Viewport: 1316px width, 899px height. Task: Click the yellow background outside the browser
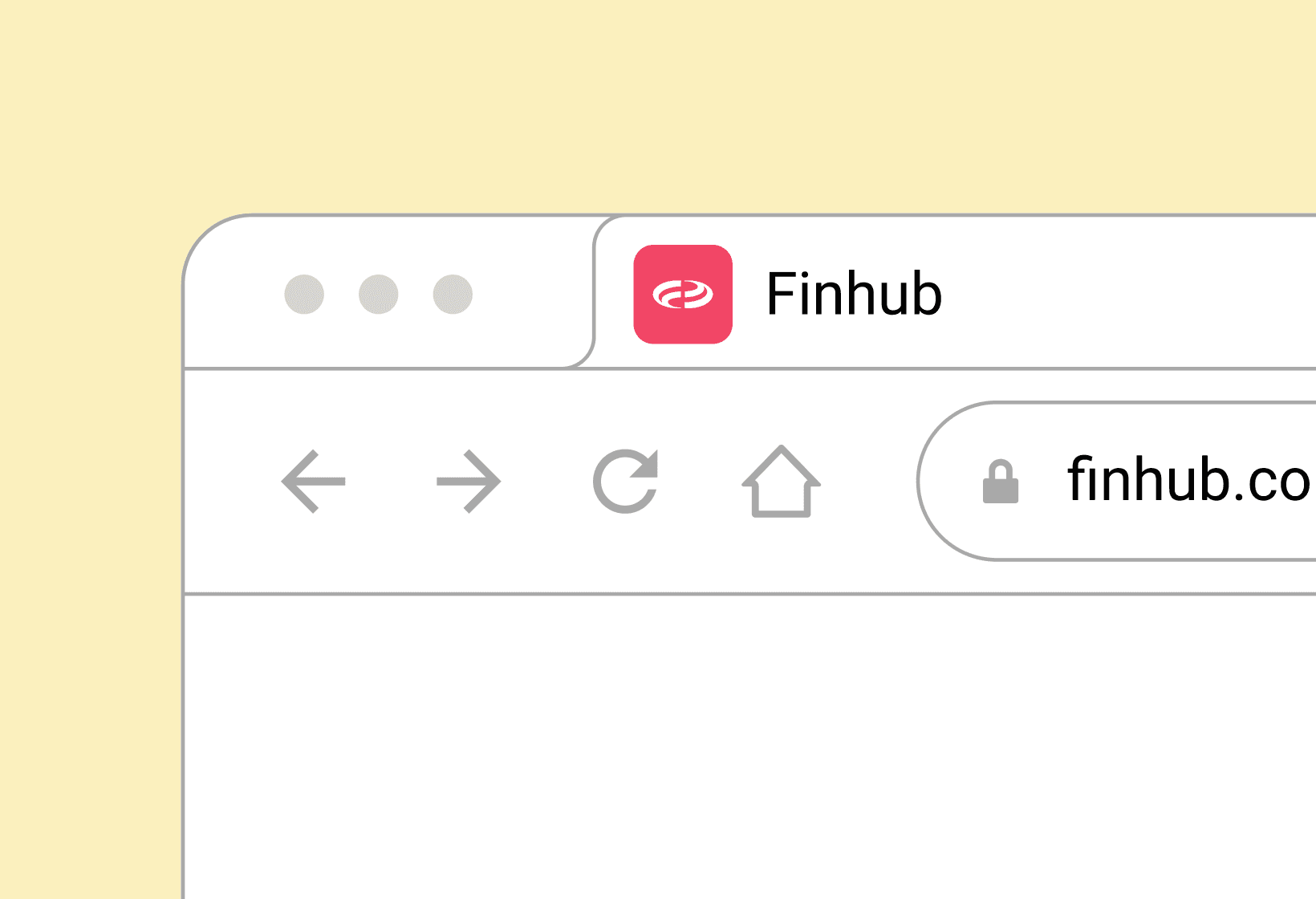[x=658, y=104]
